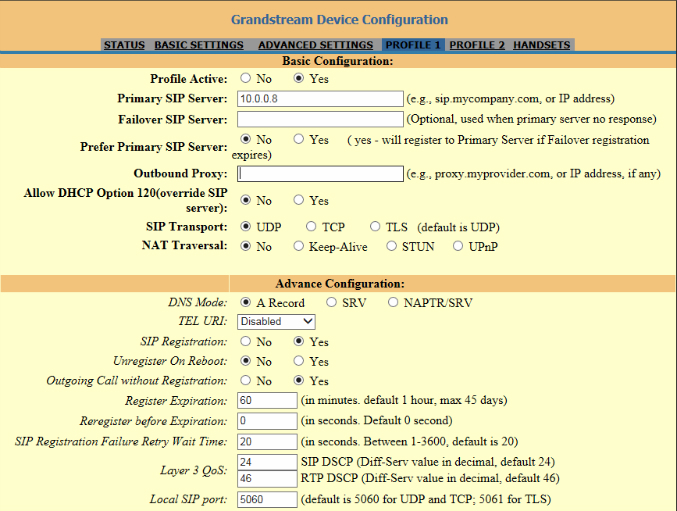Click the 'NAT Traversal:' label
The image size is (677, 511).
tap(184, 245)
